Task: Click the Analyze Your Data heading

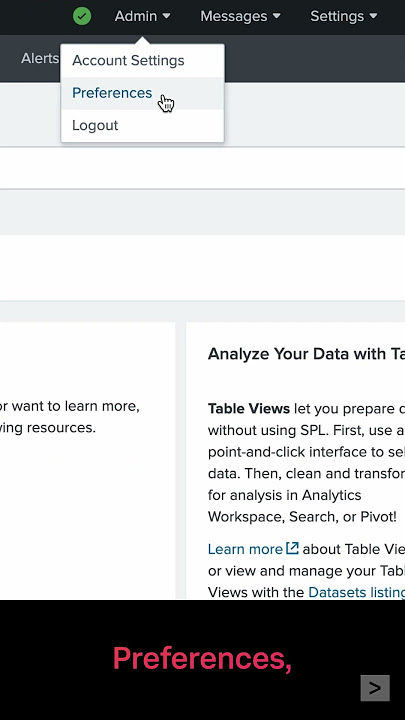Action: click(306, 354)
